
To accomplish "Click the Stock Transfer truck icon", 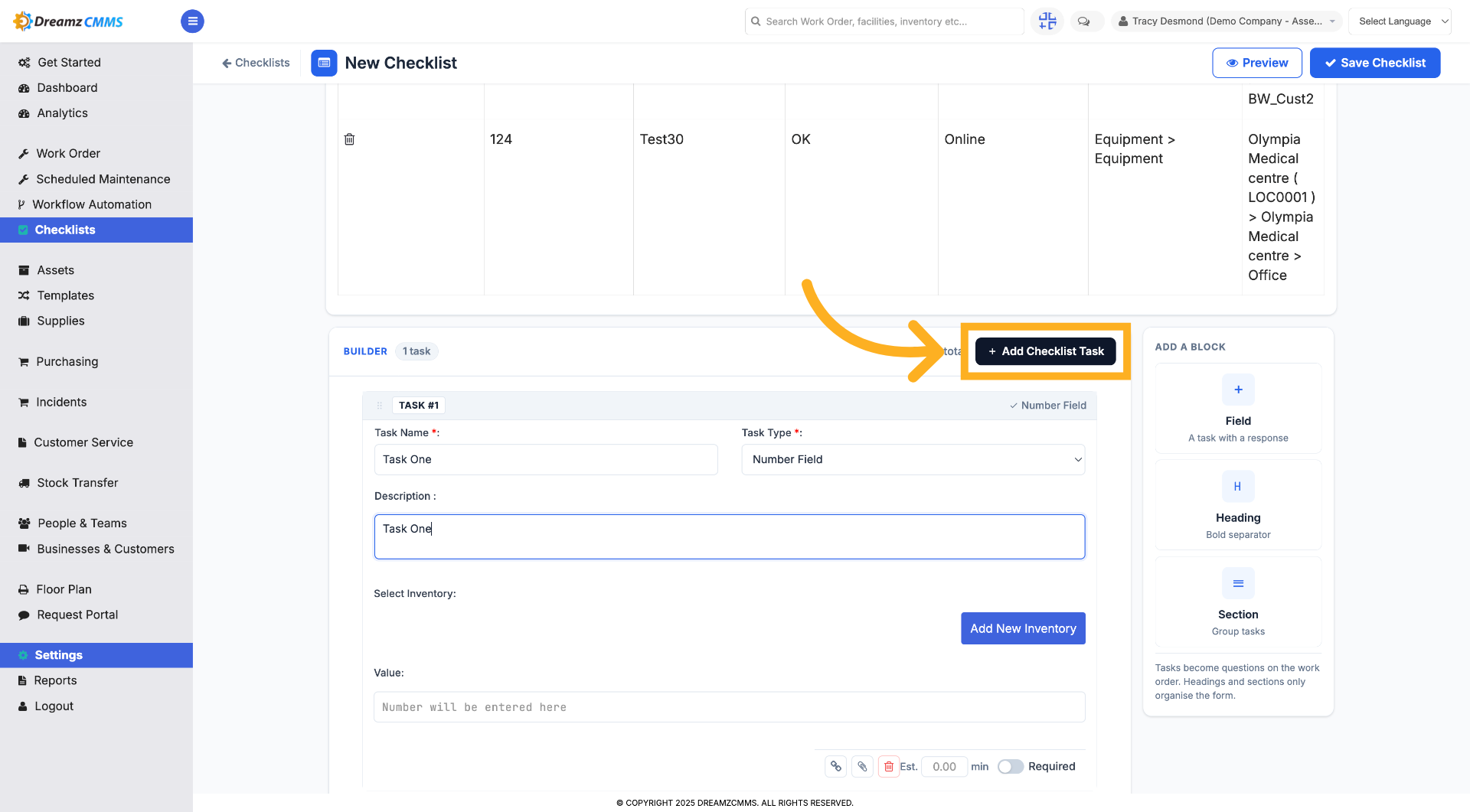I will [24, 483].
